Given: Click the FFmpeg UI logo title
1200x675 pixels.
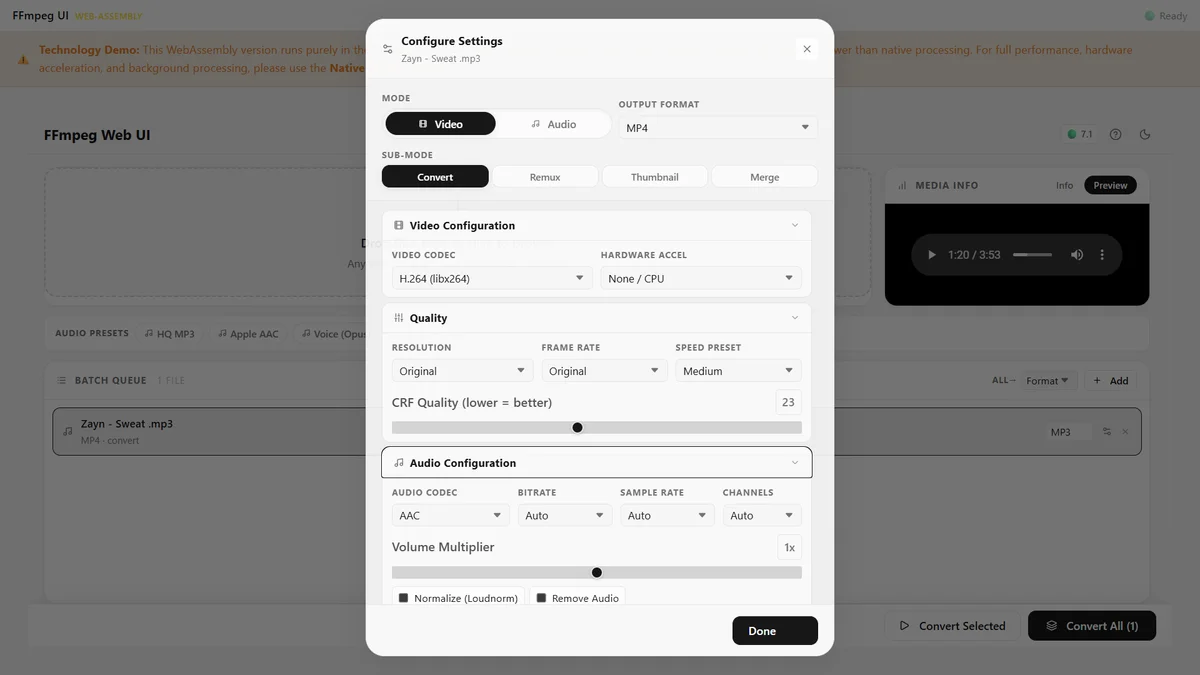Looking at the screenshot, I should [x=41, y=16].
